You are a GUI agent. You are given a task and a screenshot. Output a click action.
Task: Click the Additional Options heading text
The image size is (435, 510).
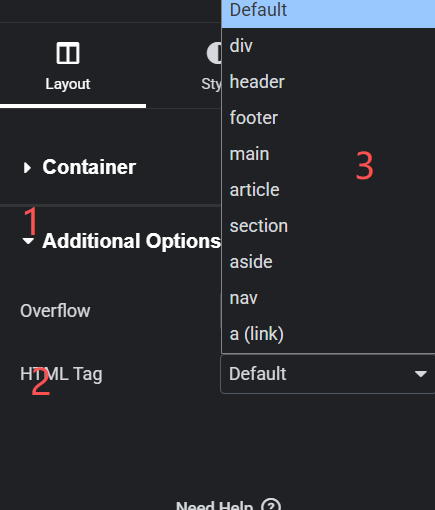132,241
